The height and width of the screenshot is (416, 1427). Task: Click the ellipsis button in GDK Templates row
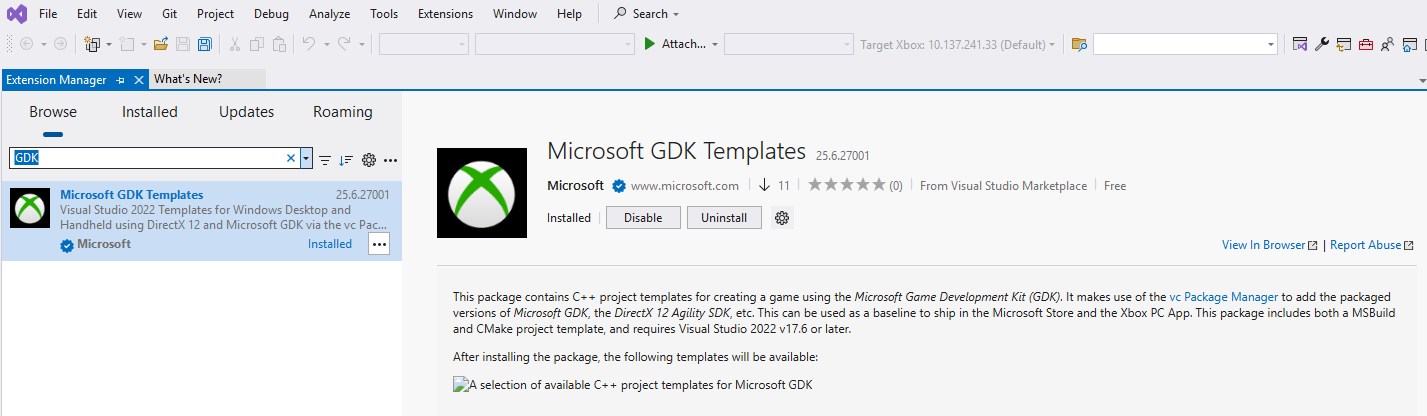tap(379, 244)
